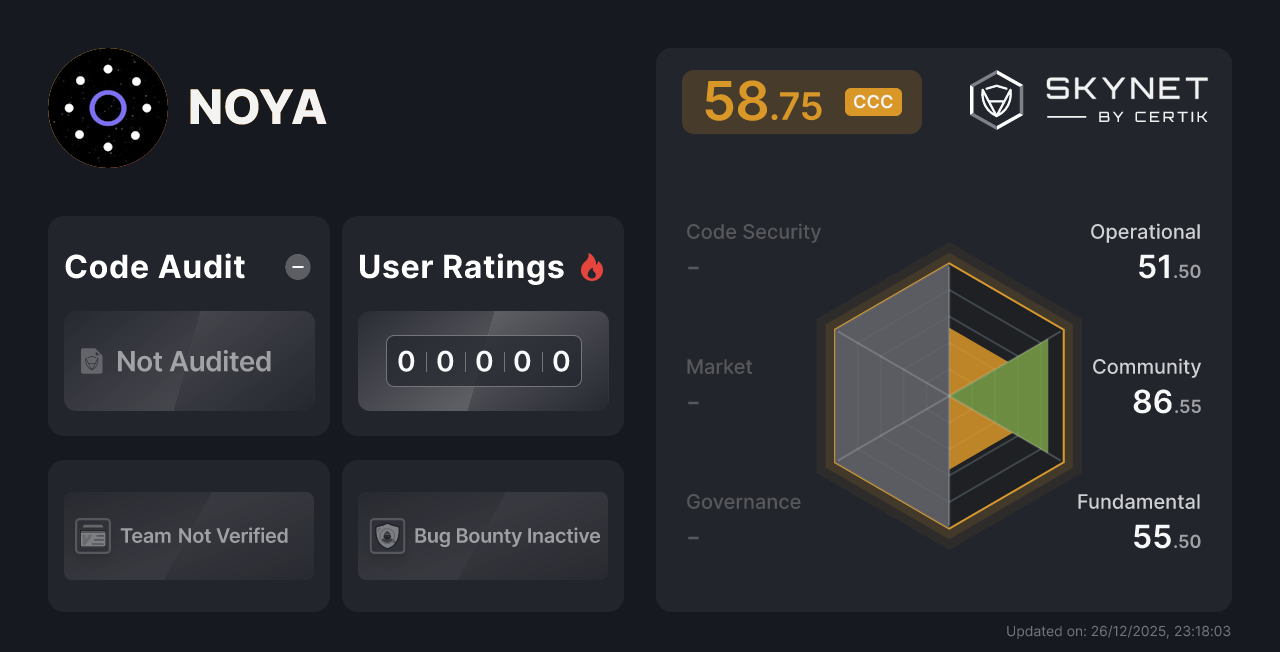
Task: Toggle the Not Audited status indicator
Action: pos(189,362)
